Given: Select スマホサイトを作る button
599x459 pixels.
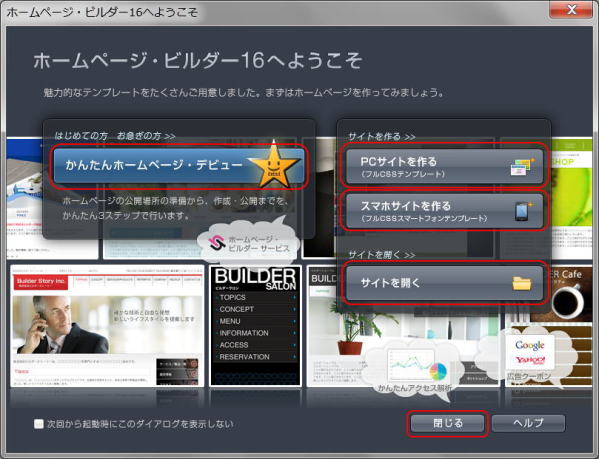Looking at the screenshot, I should [x=444, y=211].
